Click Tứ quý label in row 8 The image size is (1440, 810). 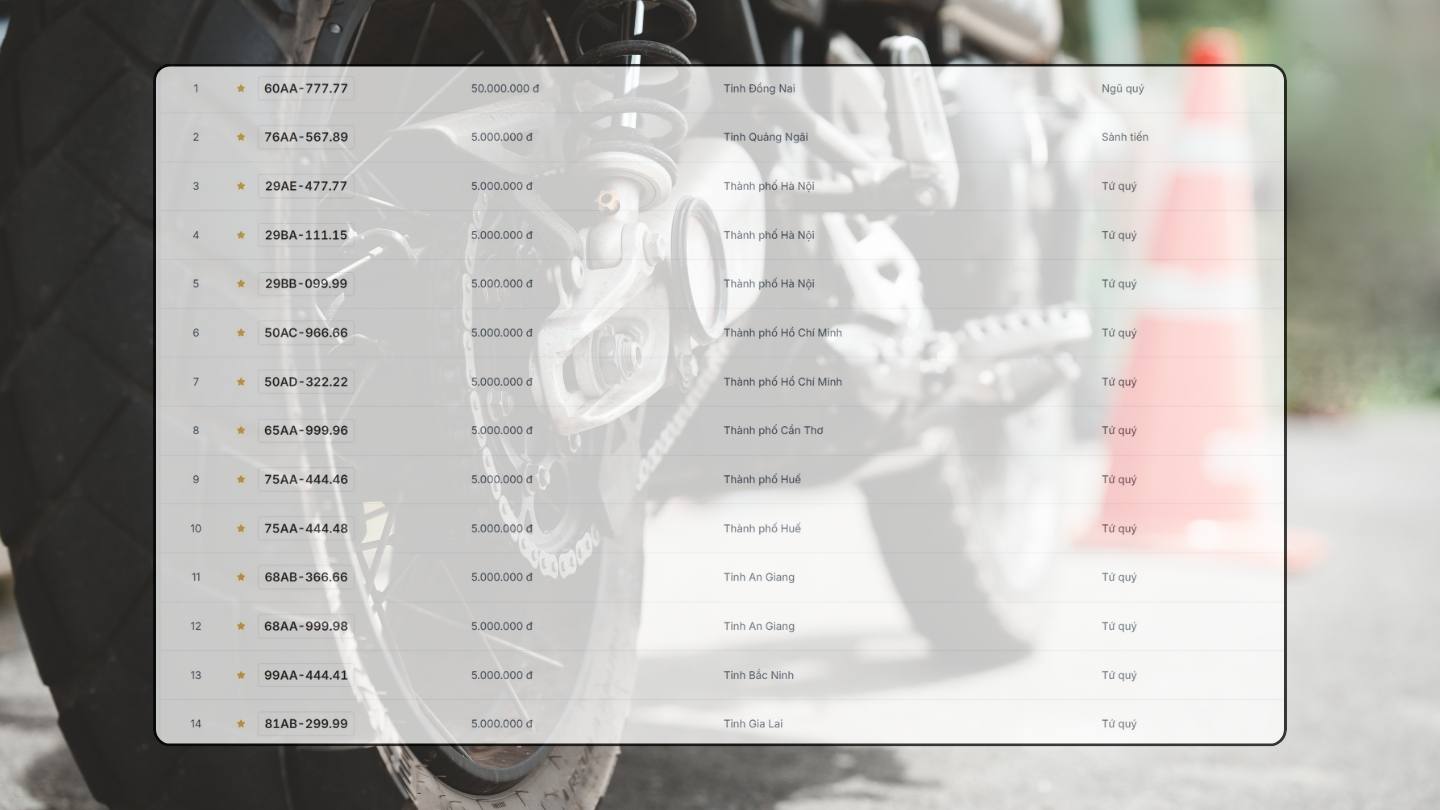tap(1120, 431)
